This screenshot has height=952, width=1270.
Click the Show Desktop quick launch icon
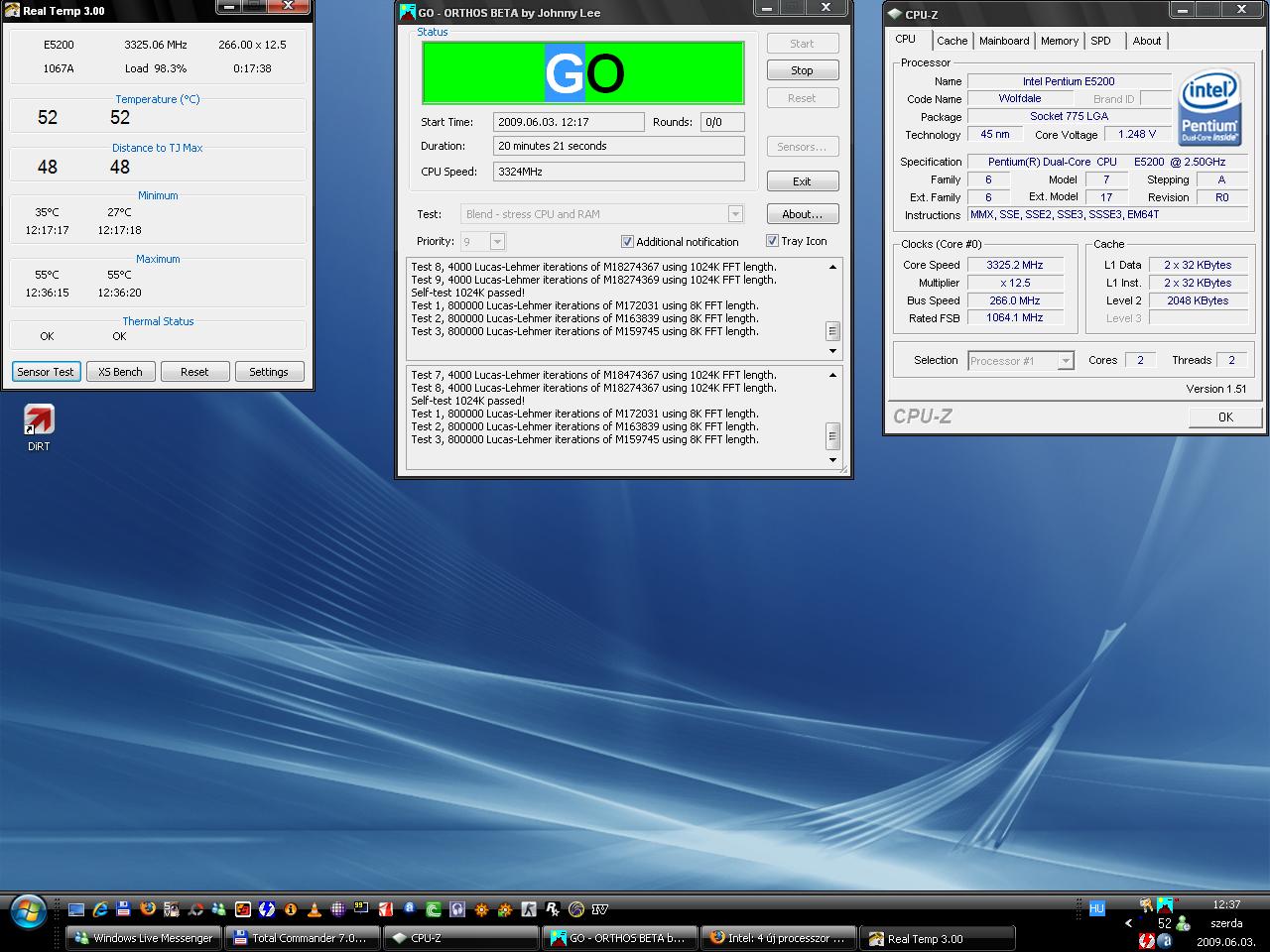76,909
